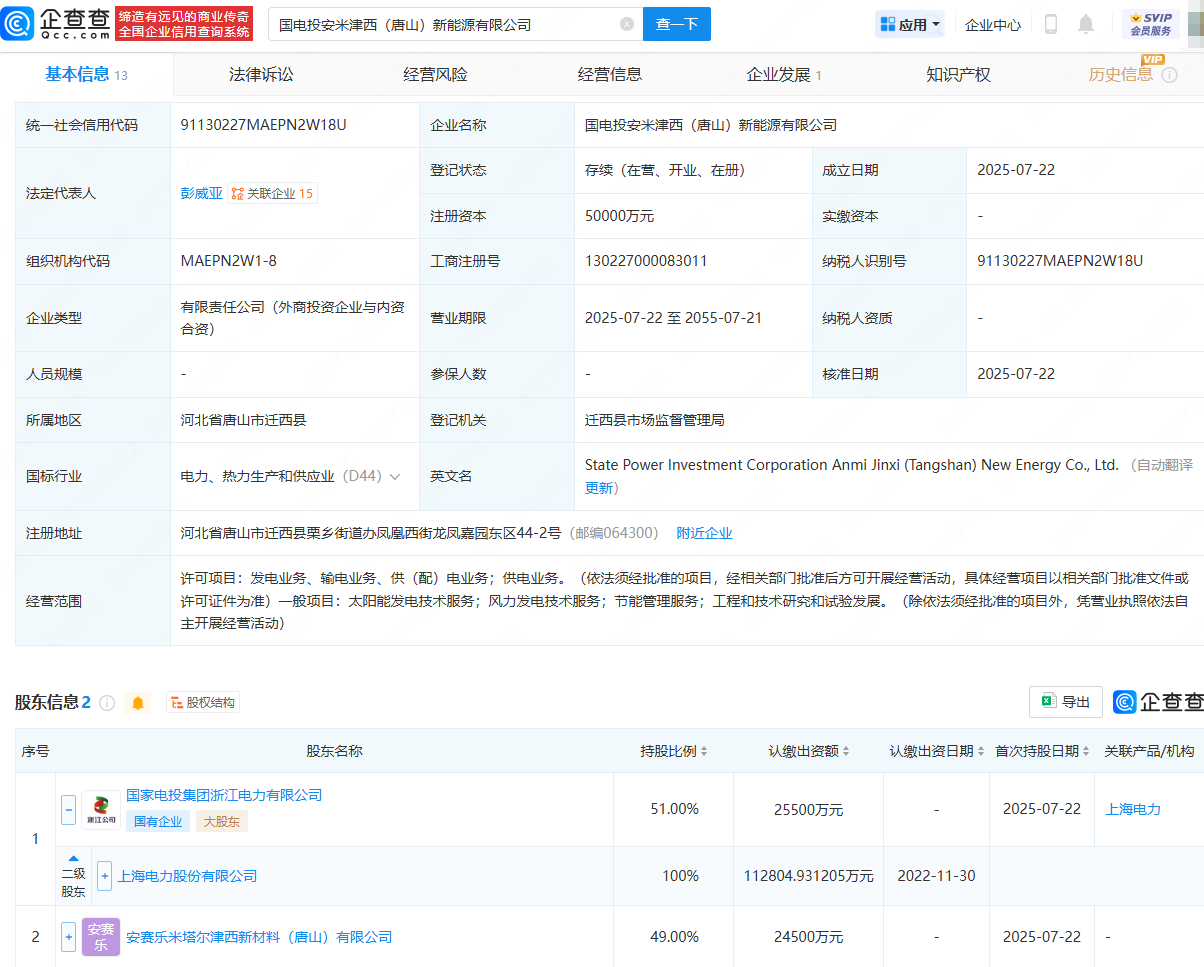
Task: Expand the 国标行业 D44 chevron
Action: (395, 477)
